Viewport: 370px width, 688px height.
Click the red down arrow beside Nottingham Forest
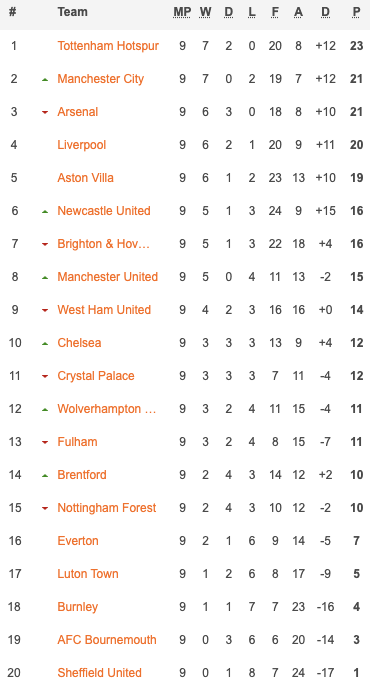coord(45,509)
